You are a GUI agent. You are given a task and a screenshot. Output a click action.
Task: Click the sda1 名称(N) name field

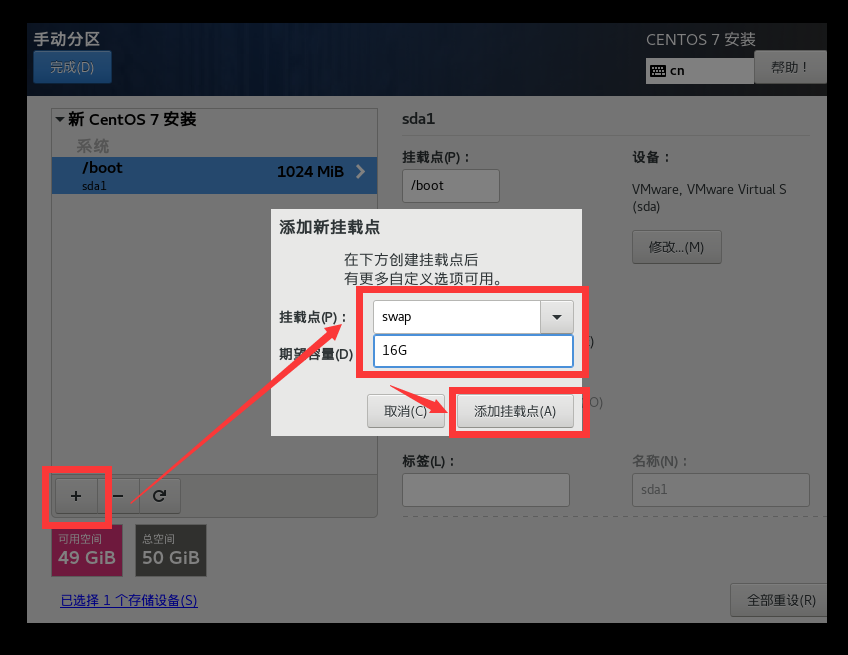coord(720,490)
